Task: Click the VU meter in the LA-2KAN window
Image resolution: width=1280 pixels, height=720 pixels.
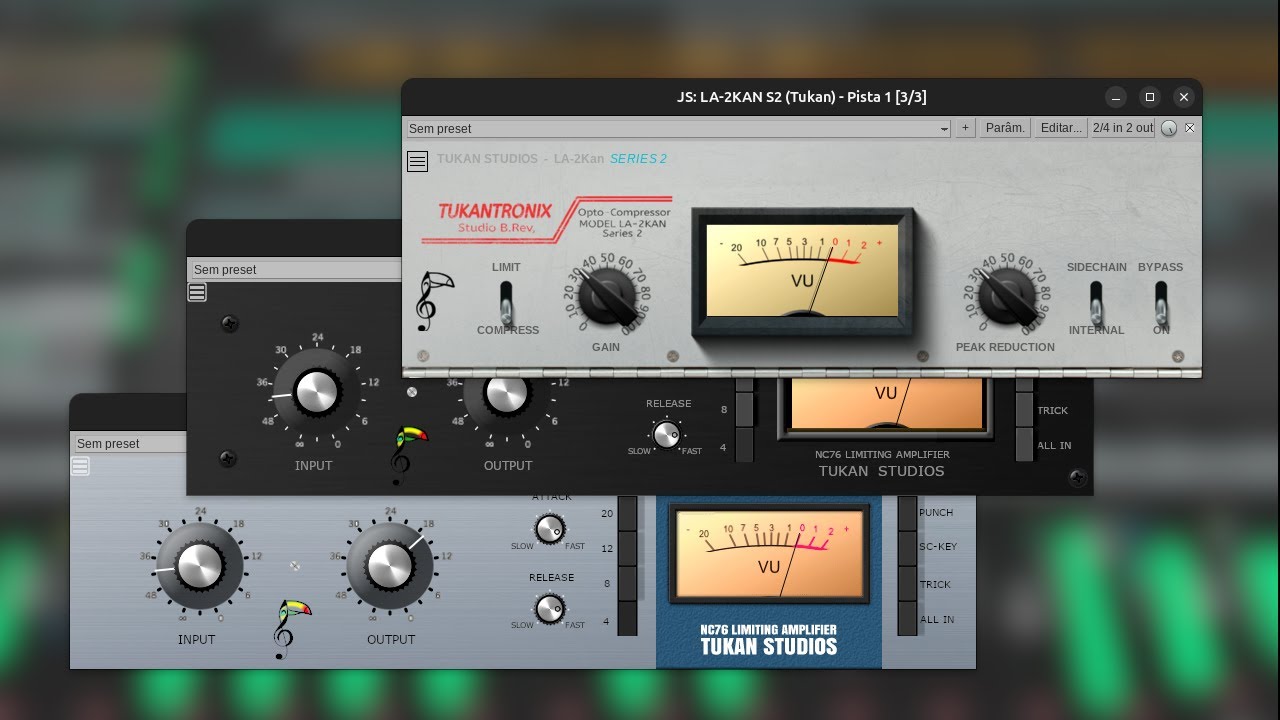Action: point(803,271)
